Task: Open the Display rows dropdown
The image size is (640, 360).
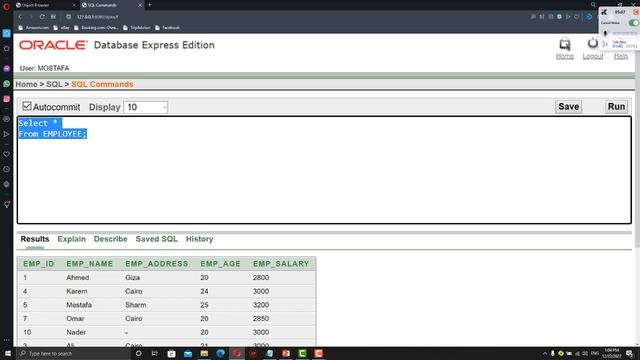Action: click(x=146, y=107)
